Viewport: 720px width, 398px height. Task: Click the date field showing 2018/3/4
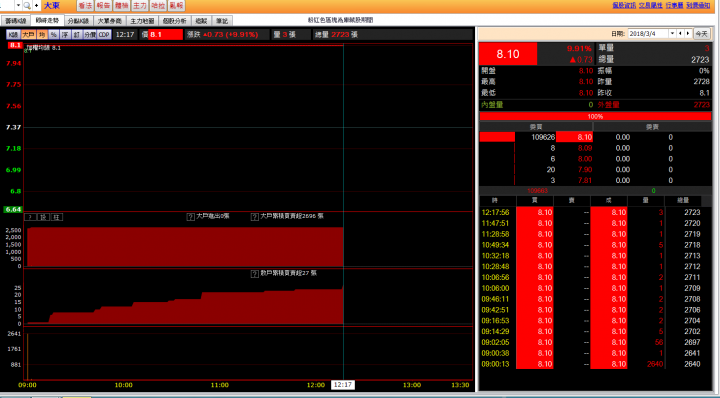(x=648, y=34)
